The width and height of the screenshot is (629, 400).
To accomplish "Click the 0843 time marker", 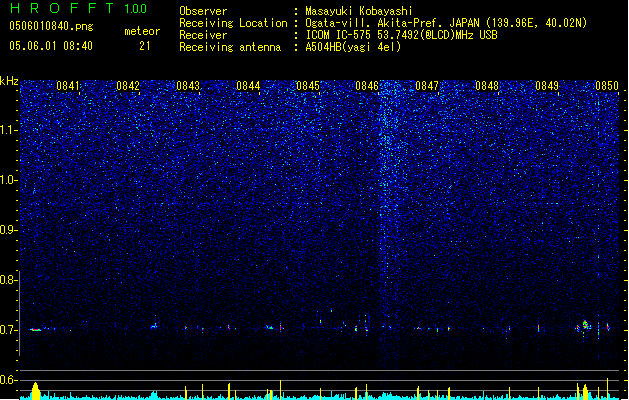I will click(188, 86).
